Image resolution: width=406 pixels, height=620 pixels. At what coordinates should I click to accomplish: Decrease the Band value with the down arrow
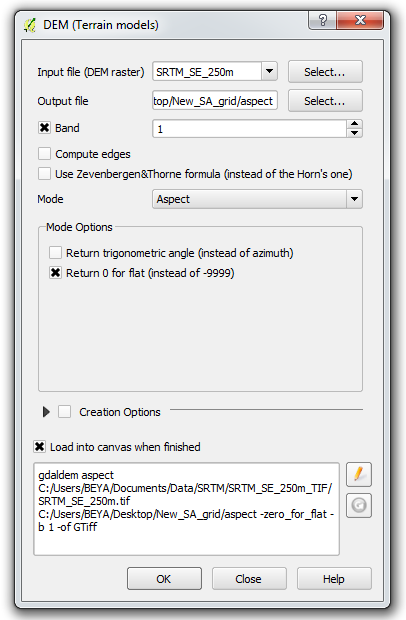355,133
